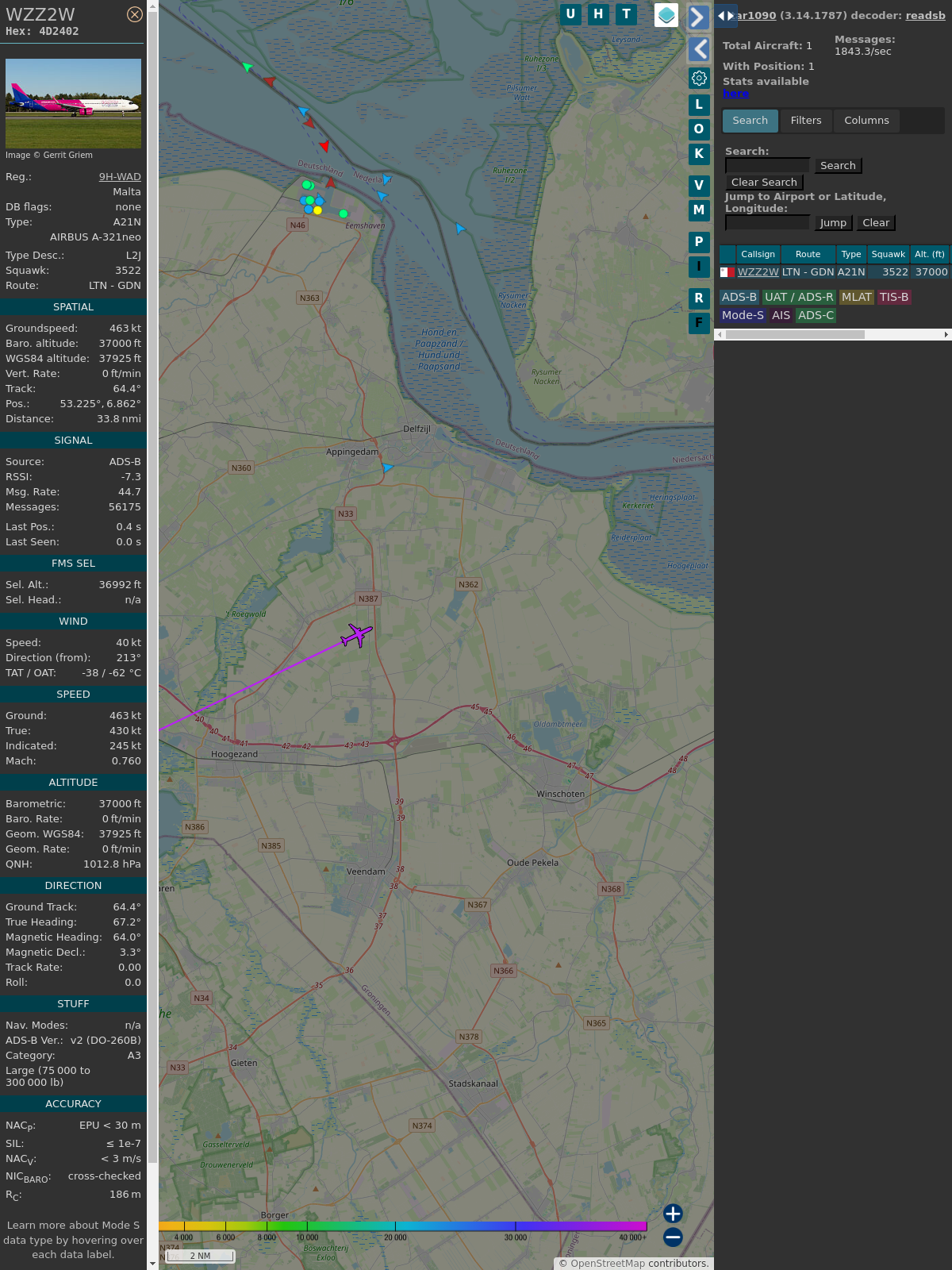
Task: Click the zoom out minus icon
Action: click(x=673, y=1237)
